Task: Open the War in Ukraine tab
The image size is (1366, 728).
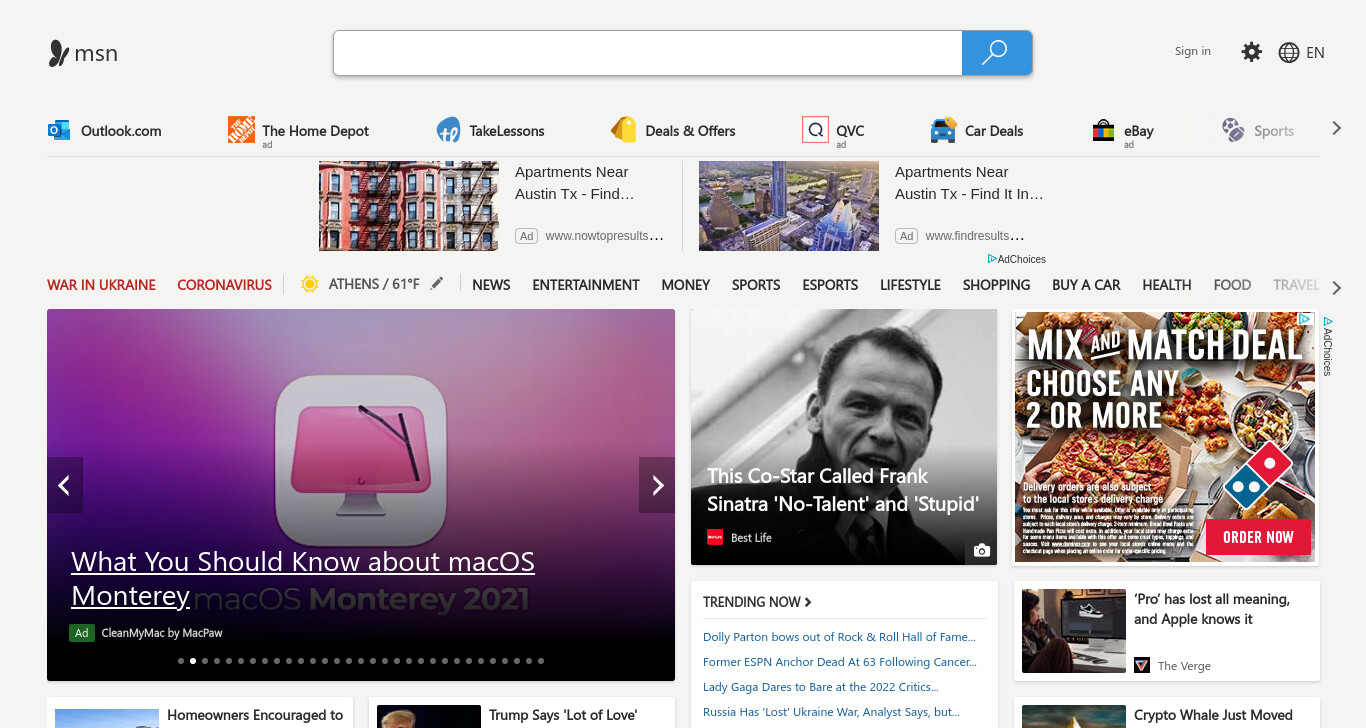Action: (101, 285)
